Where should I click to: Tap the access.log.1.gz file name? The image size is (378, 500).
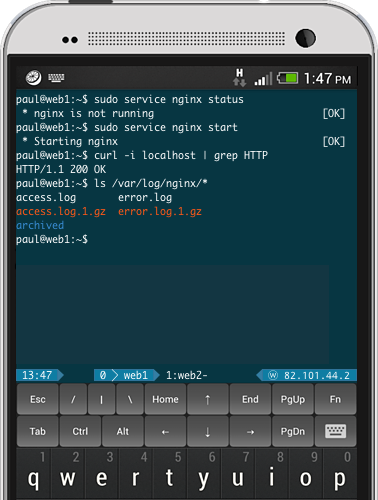[61, 211]
